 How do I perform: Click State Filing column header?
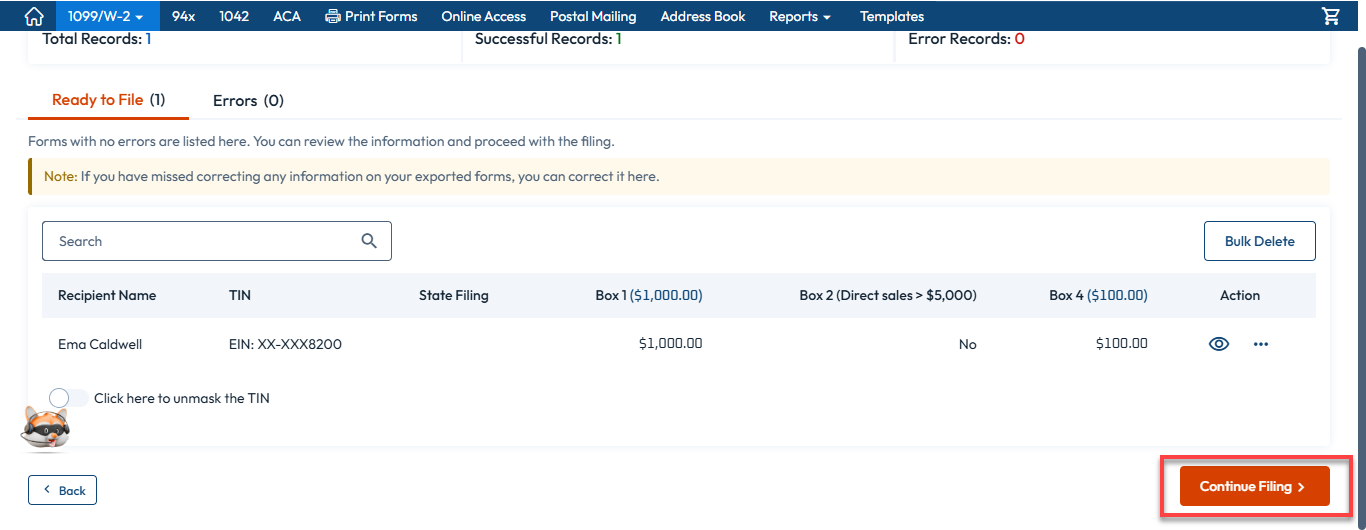pyautogui.click(x=454, y=295)
